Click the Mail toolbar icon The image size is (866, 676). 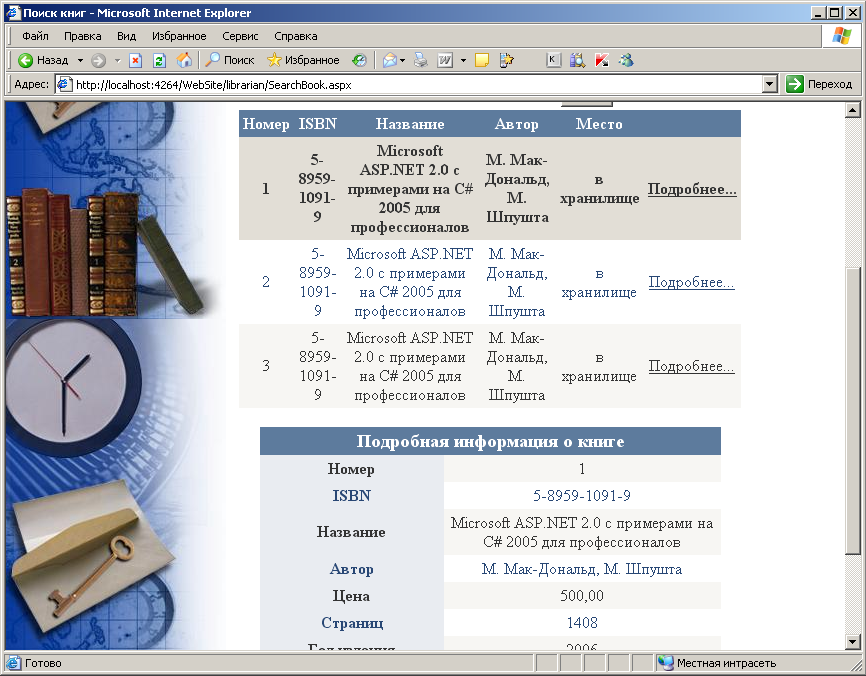[x=389, y=60]
